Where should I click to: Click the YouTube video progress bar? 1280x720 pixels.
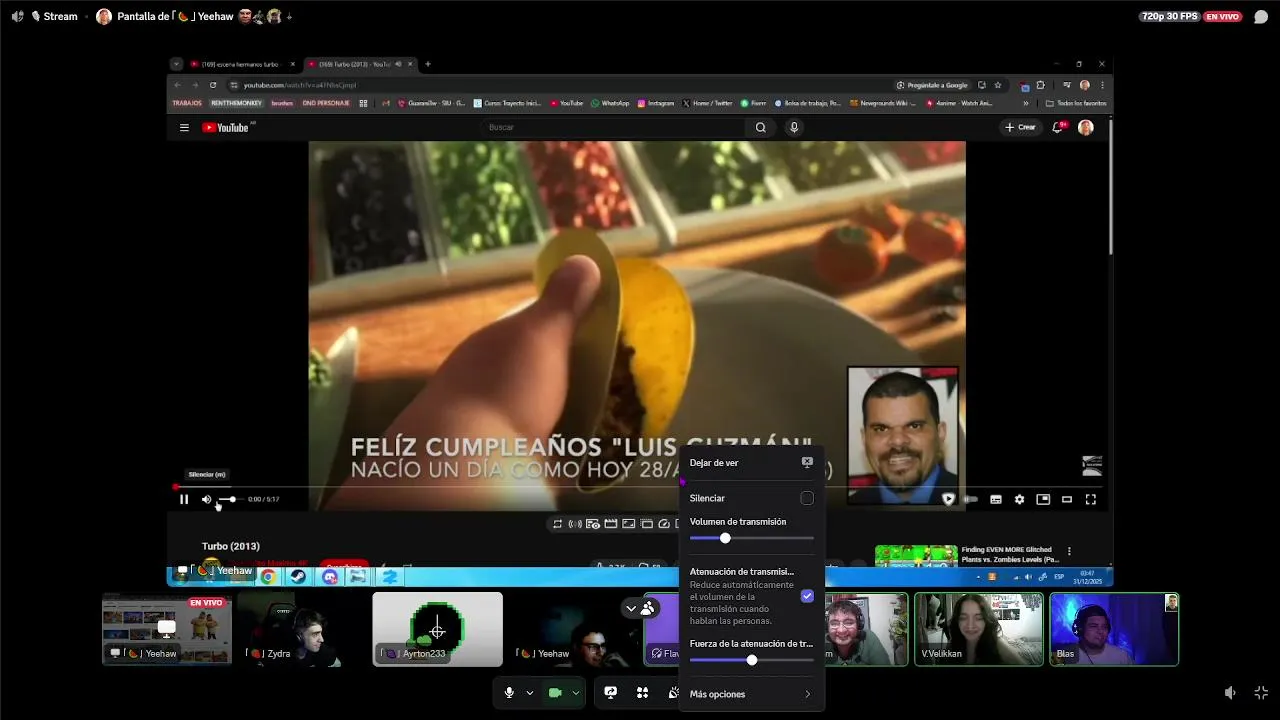[x=638, y=487]
